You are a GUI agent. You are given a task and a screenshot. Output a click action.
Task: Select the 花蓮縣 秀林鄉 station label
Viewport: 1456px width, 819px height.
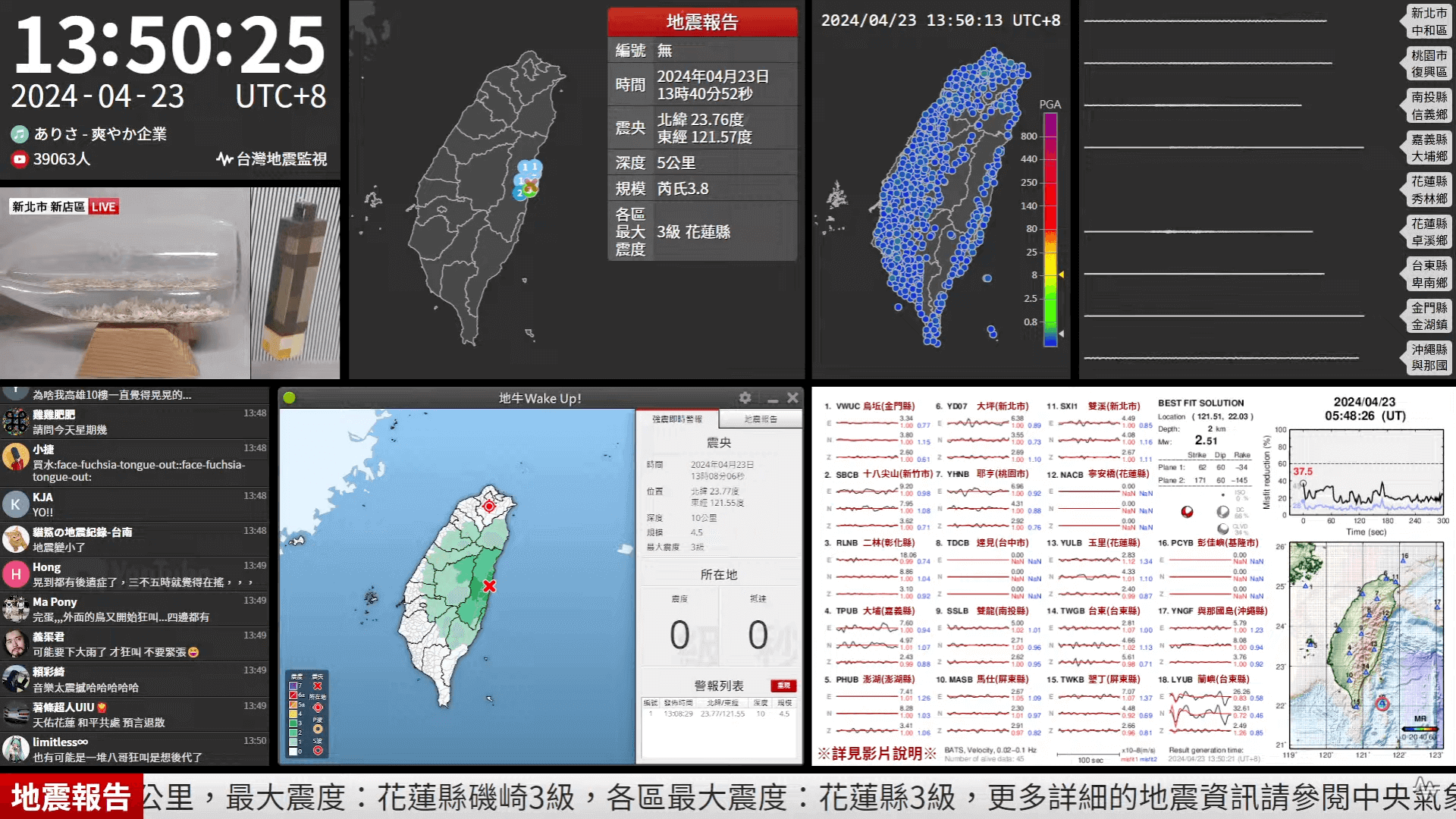(x=1429, y=190)
